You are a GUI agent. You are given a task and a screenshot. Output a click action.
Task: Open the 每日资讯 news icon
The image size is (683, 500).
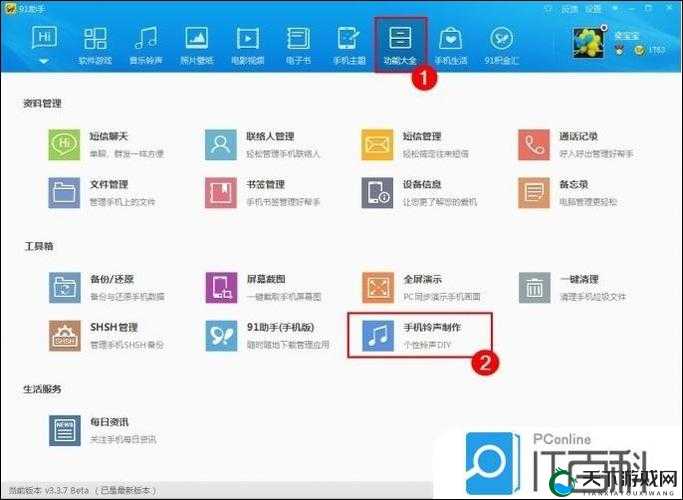(64, 430)
